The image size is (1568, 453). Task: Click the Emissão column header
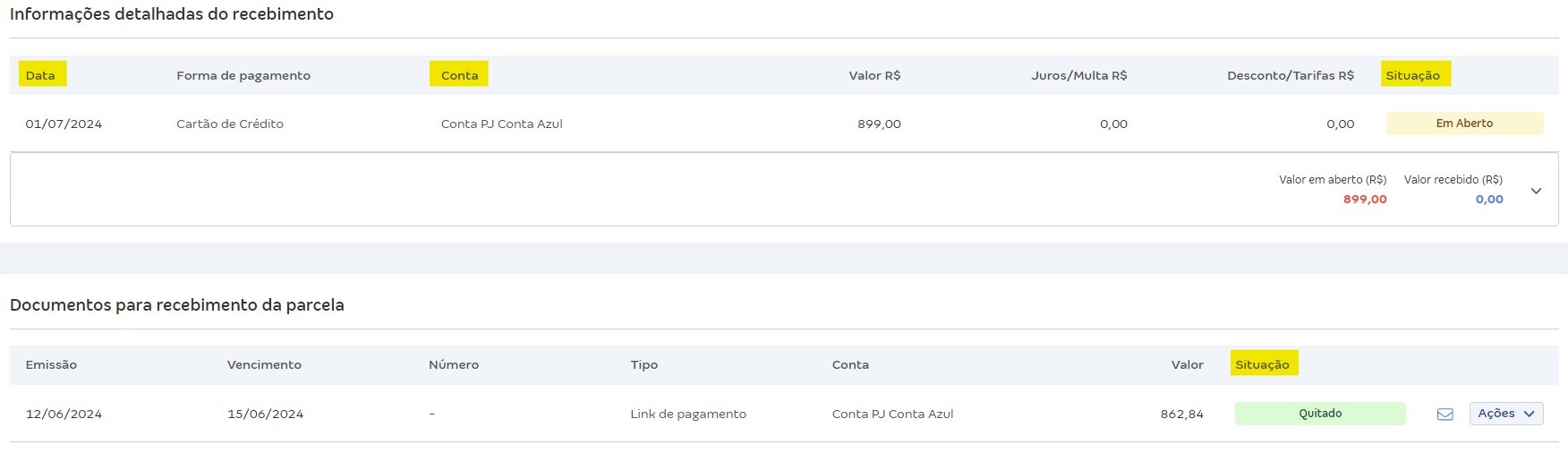tap(51, 364)
